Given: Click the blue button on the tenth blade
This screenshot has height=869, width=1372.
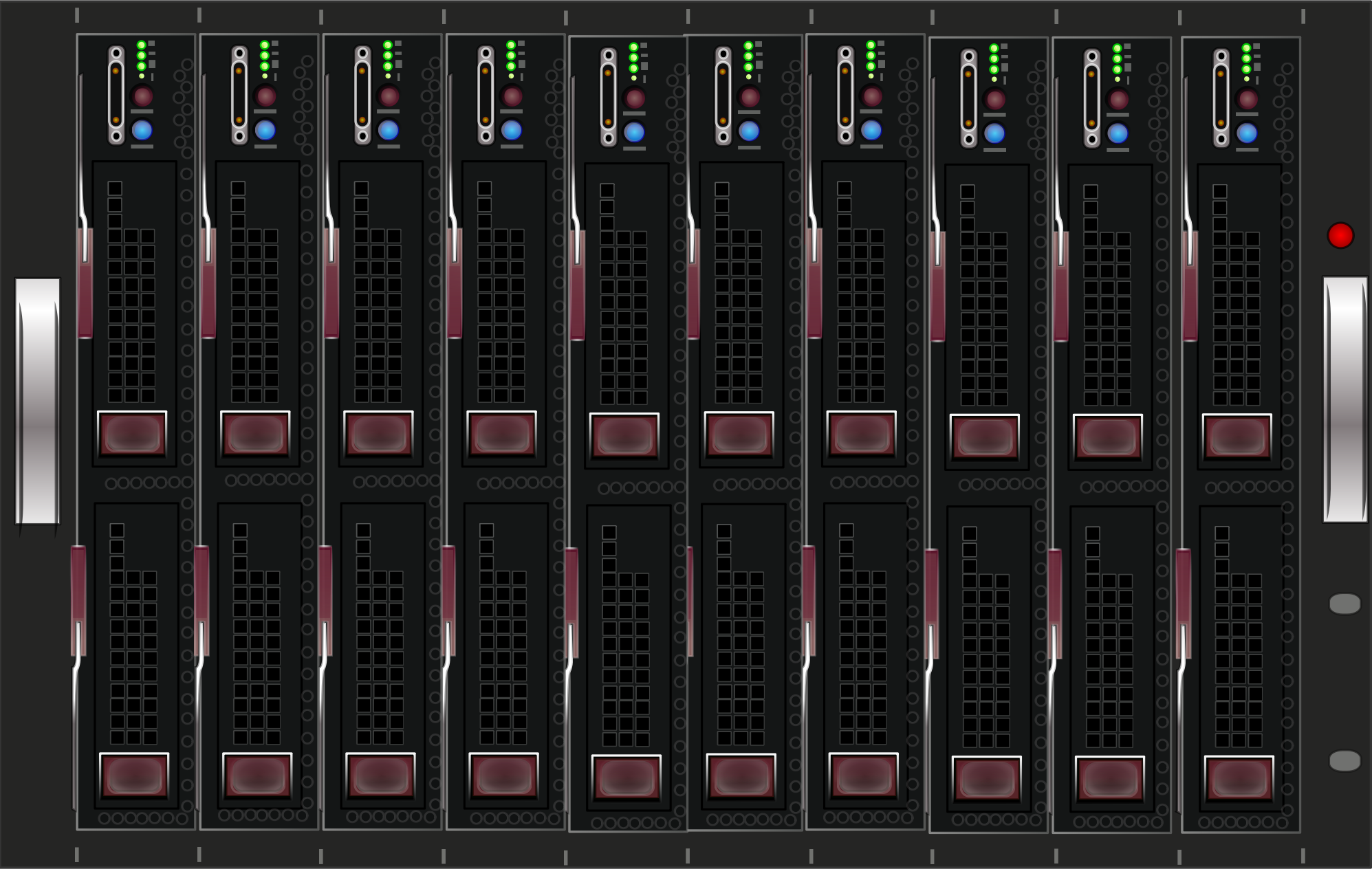Looking at the screenshot, I should [1246, 133].
